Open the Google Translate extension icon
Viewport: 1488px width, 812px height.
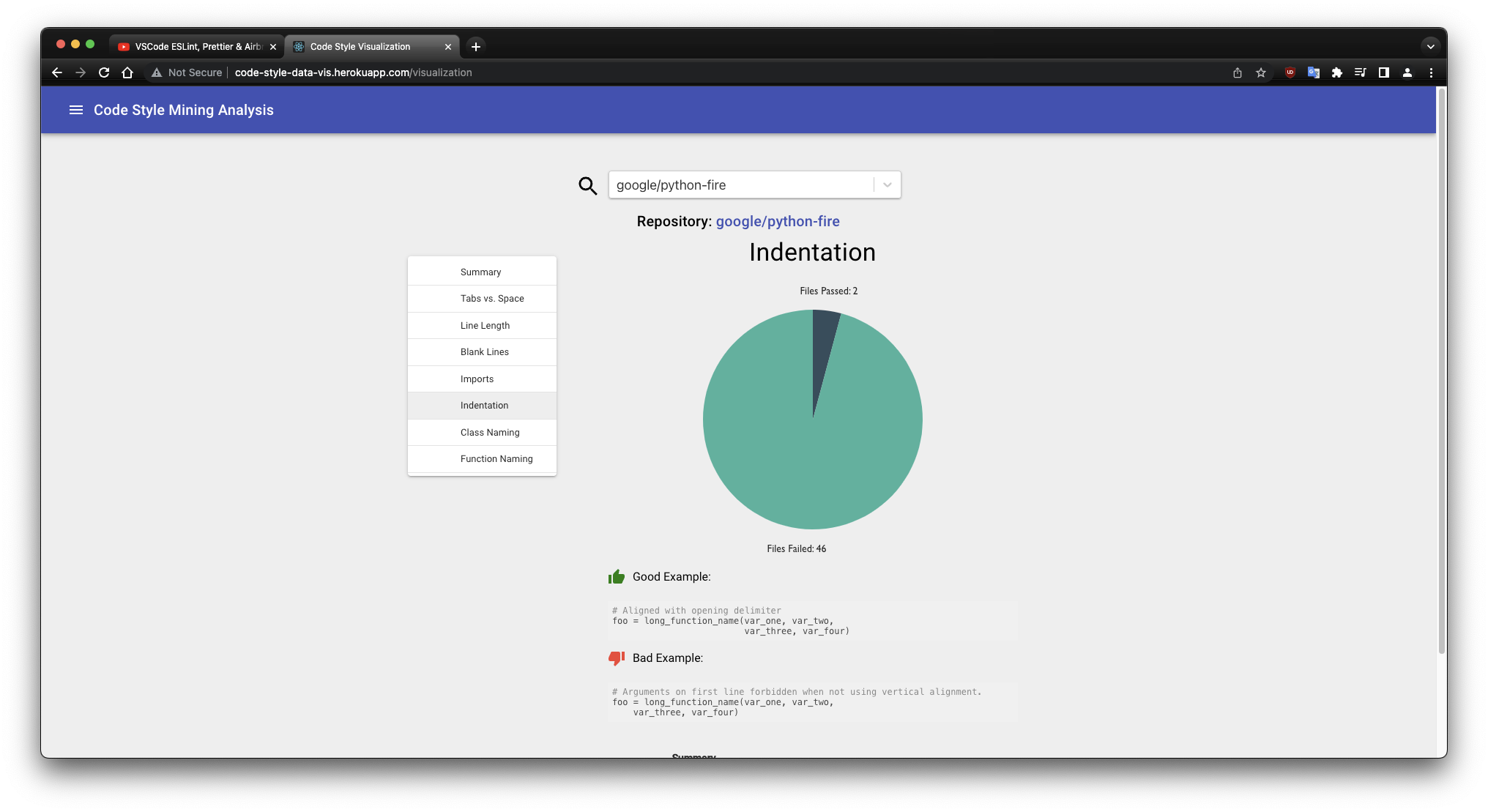[1314, 72]
